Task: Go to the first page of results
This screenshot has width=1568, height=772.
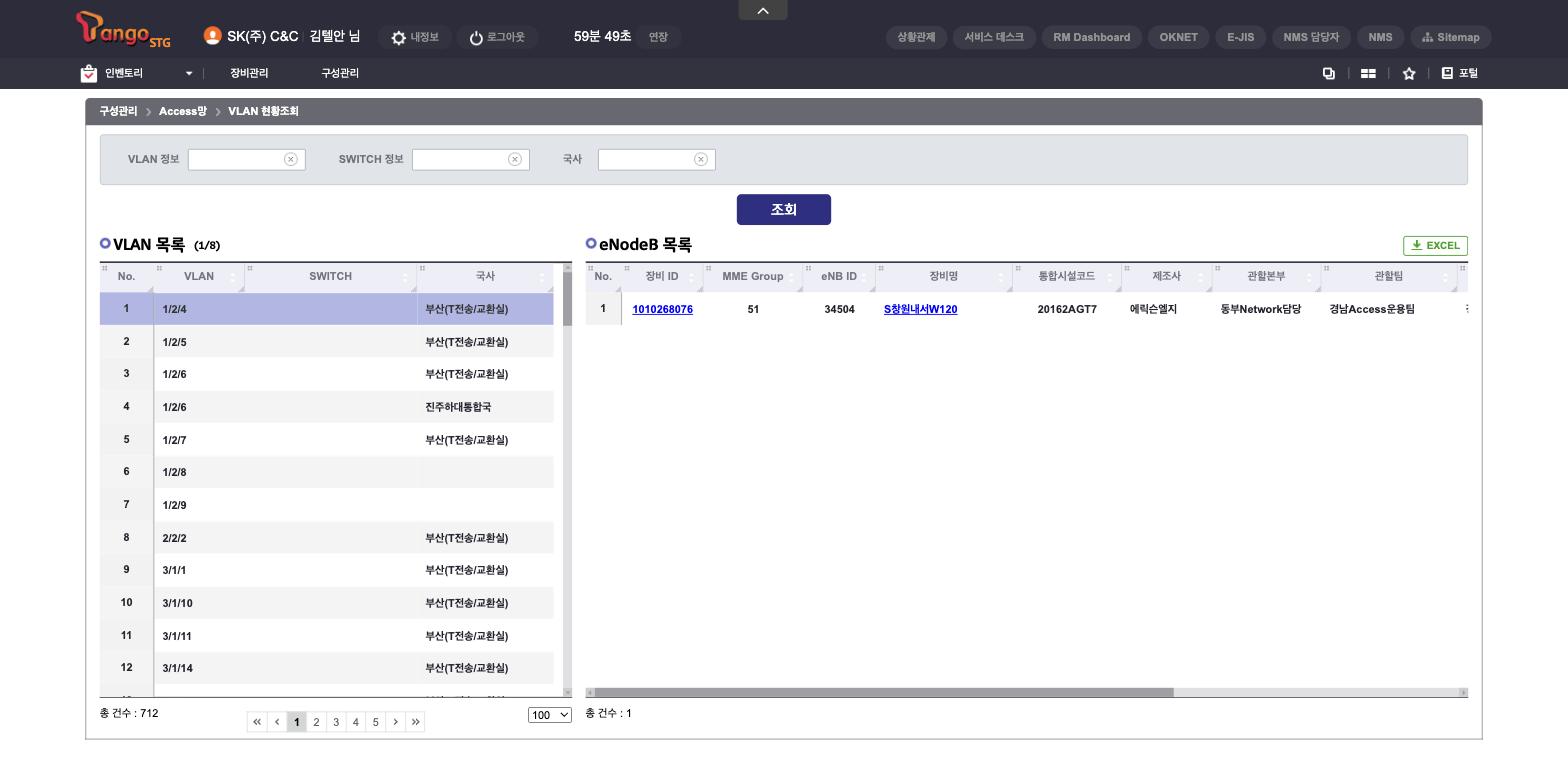Action: [x=257, y=722]
